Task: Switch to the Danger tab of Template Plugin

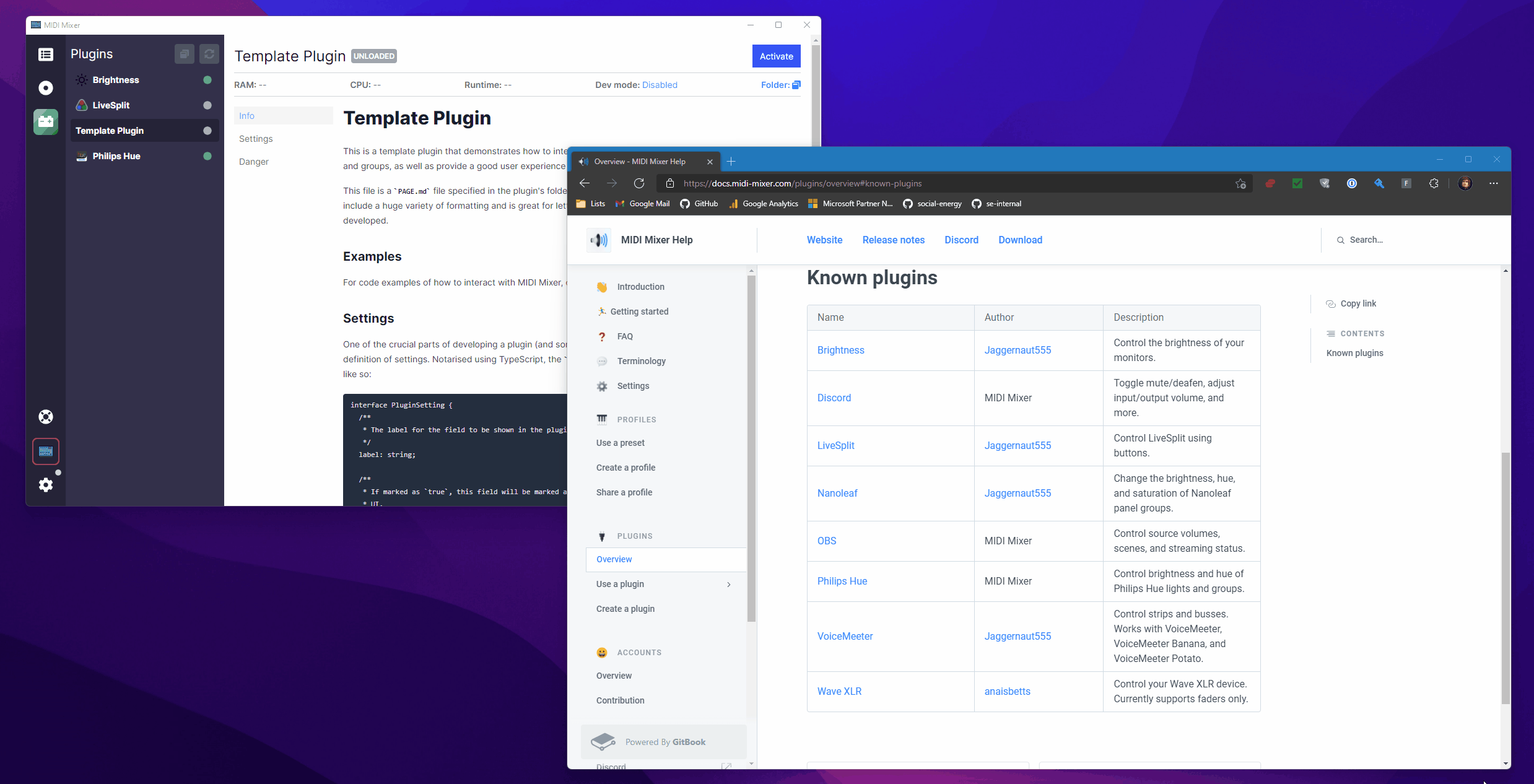Action: [284, 162]
